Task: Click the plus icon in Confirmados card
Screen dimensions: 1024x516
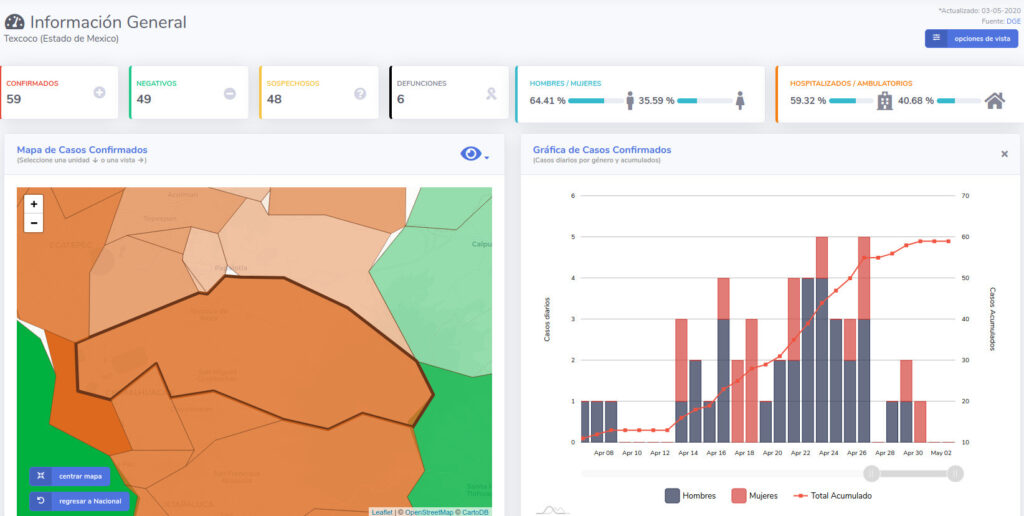Action: pyautogui.click(x=99, y=93)
